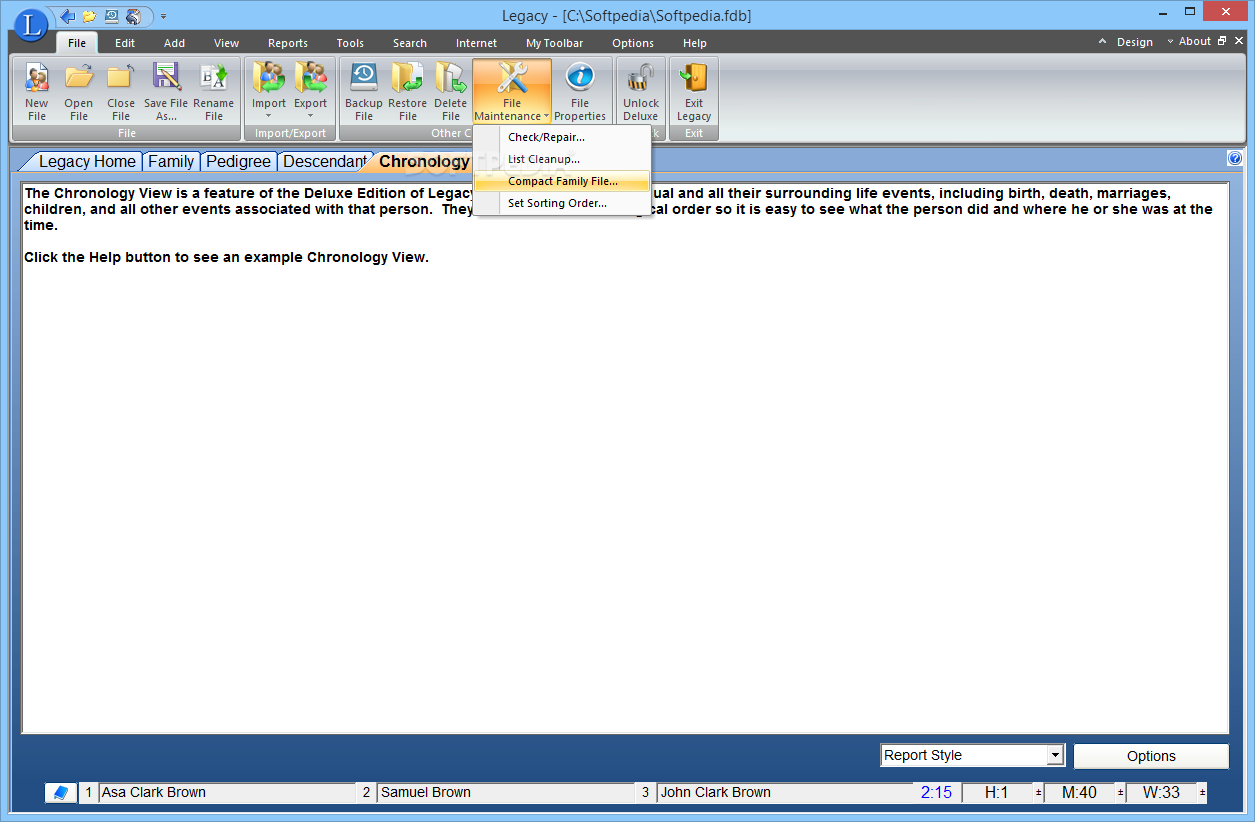This screenshot has width=1255, height=822.
Task: Click the fourth quick access icon with curved arrow
Action: [x=133, y=16]
